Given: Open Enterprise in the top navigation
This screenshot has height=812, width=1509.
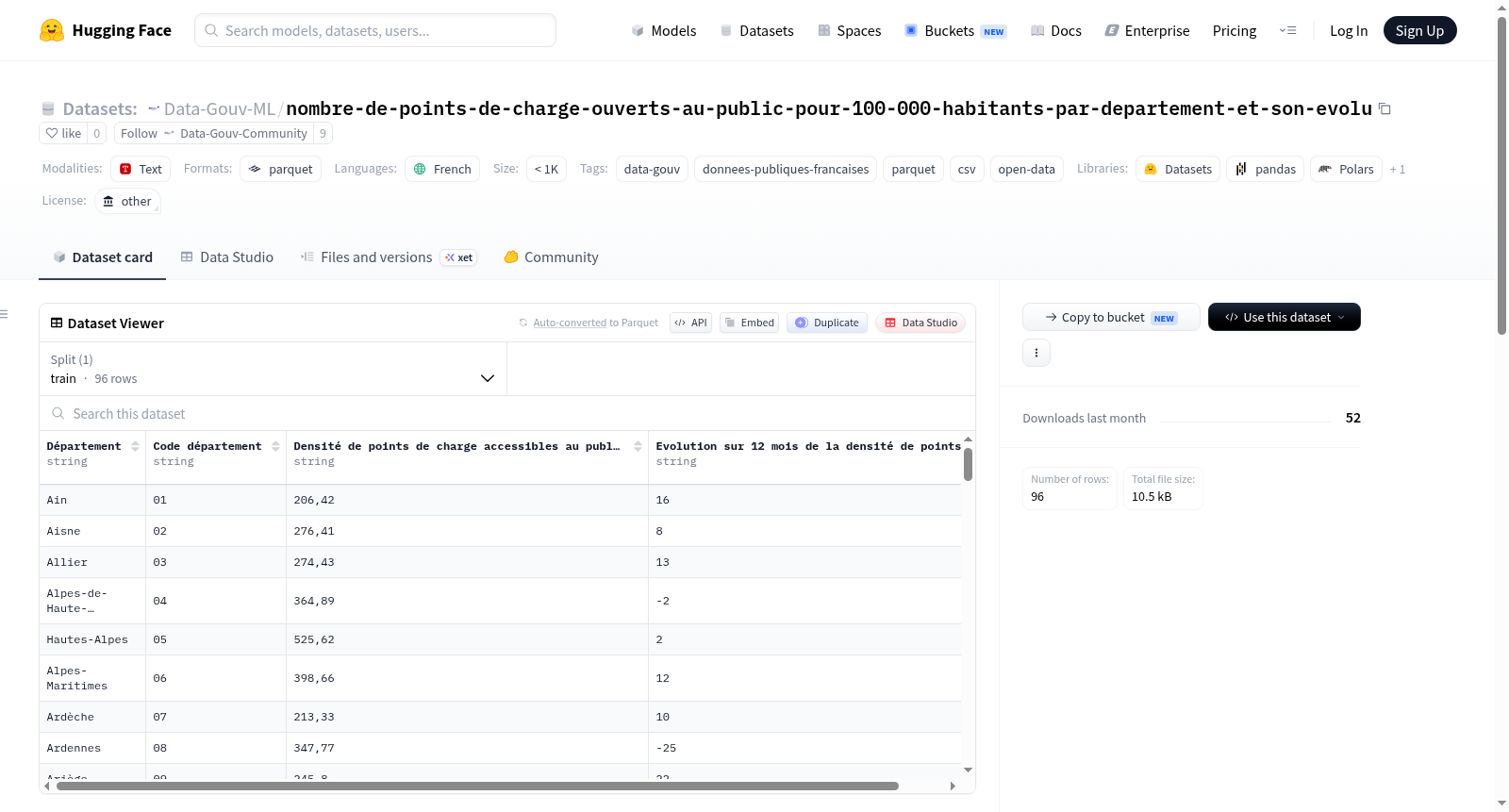Looking at the screenshot, I should [x=1147, y=30].
